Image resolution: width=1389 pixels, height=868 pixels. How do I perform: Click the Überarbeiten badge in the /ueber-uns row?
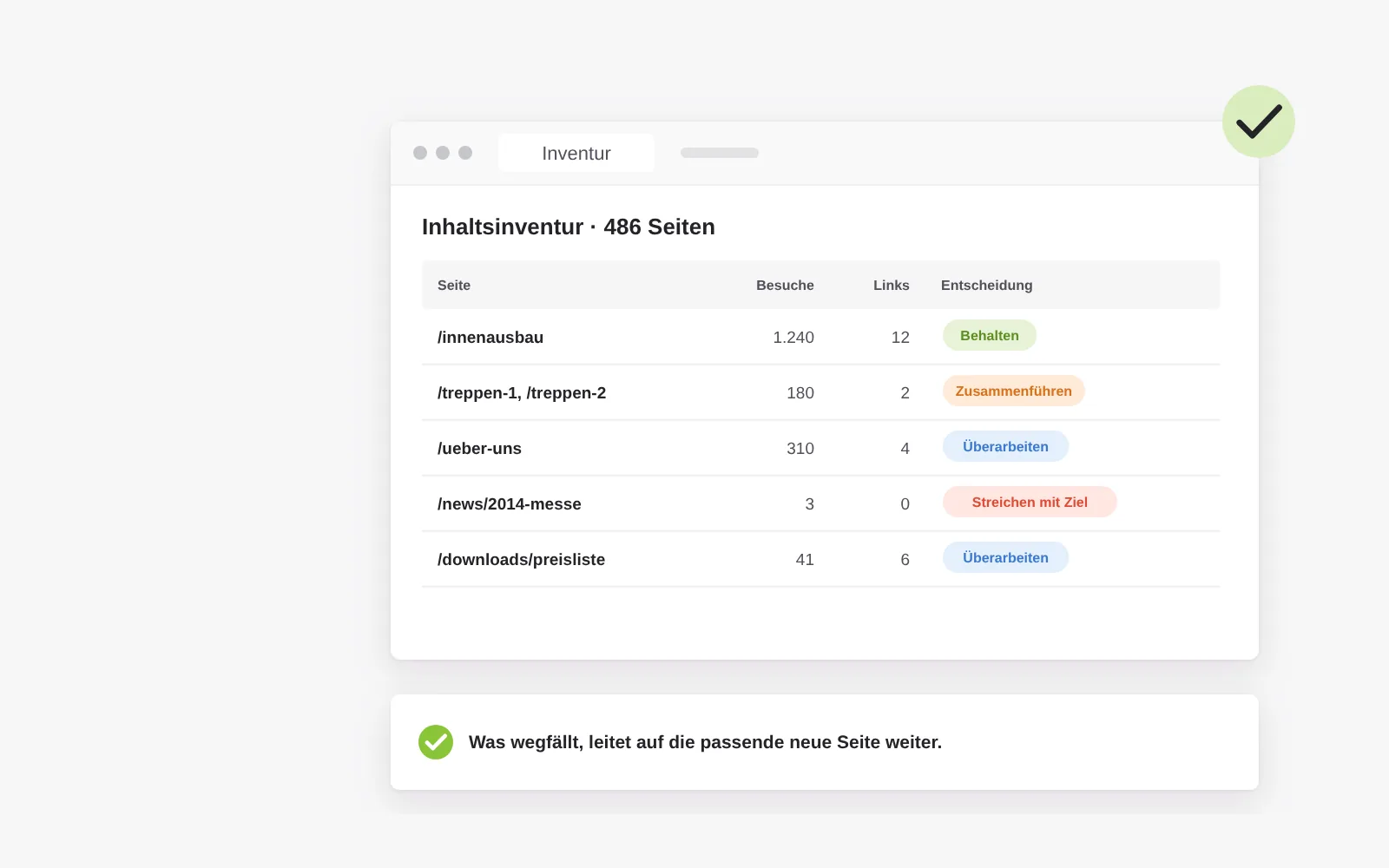click(1005, 446)
